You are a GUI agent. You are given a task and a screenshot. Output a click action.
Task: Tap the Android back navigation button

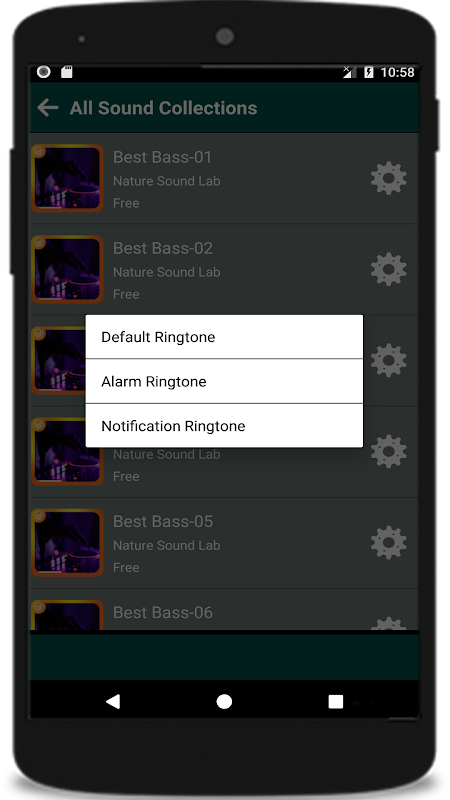click(113, 702)
